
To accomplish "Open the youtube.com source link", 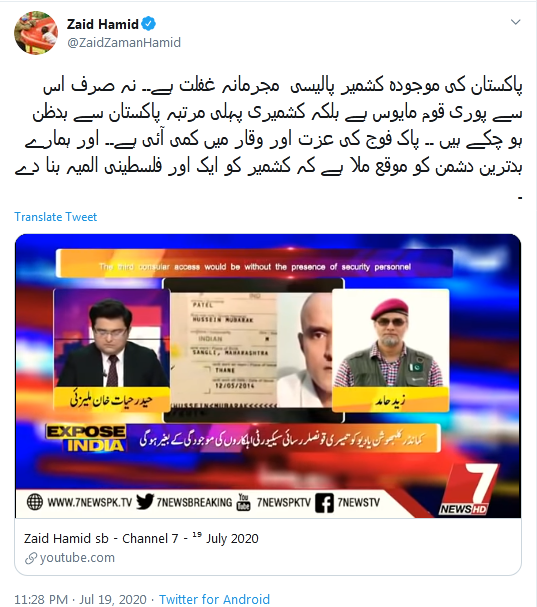I will [77, 558].
